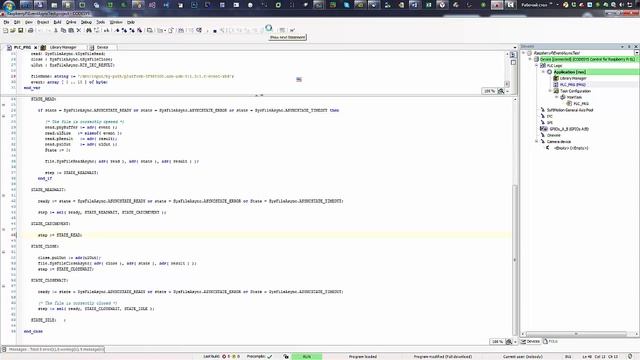Collapse the Camera device tree node
This screenshot has height=360, width=640.
[537, 142]
